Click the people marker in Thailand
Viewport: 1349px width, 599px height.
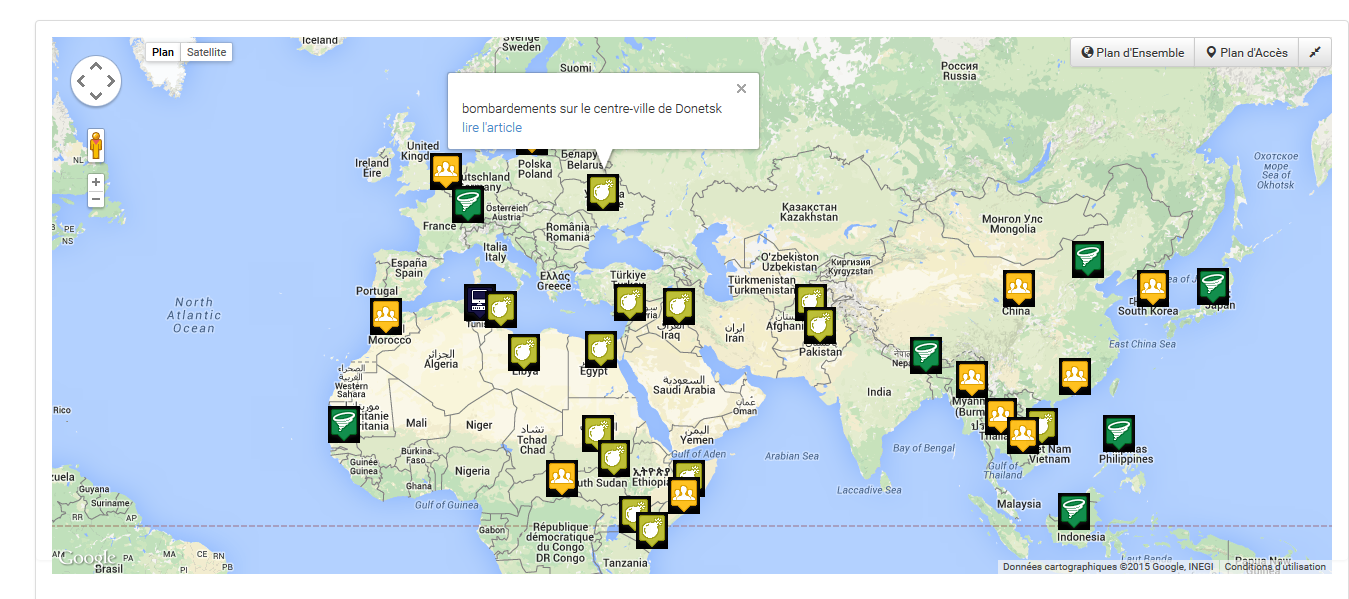pos(999,415)
